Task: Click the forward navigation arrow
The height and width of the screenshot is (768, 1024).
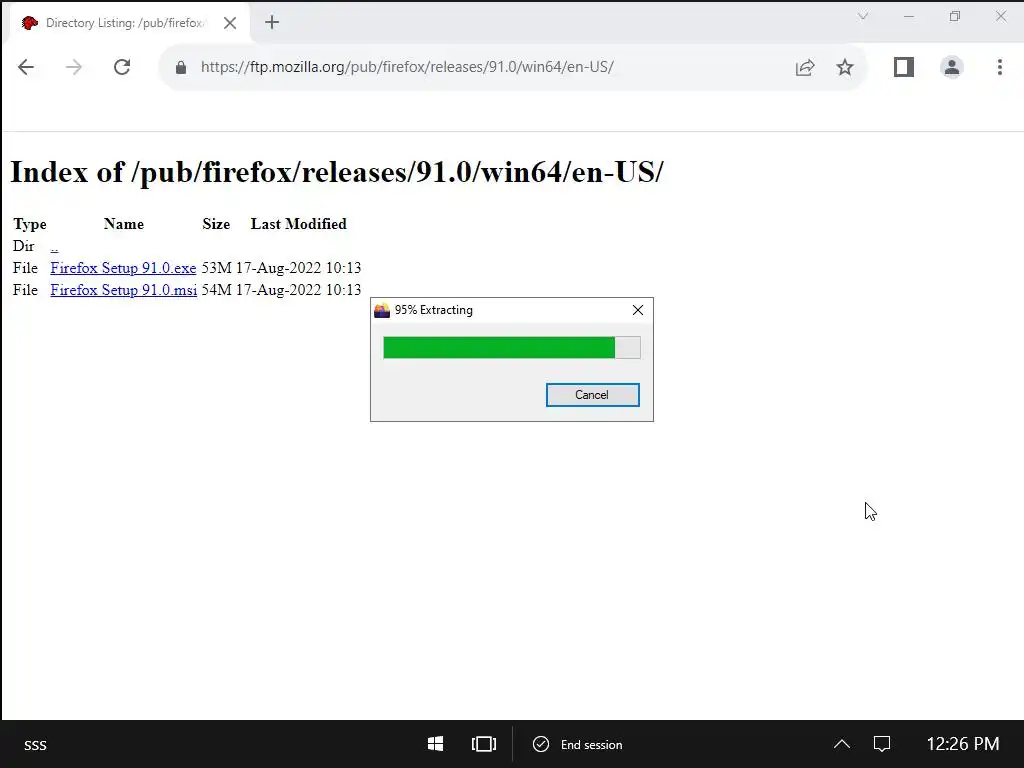Action: tap(74, 67)
